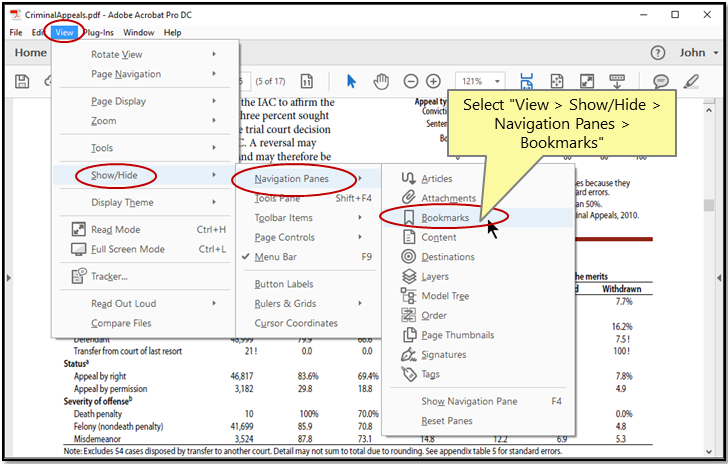Select the Selection arrow tool

click(x=351, y=81)
